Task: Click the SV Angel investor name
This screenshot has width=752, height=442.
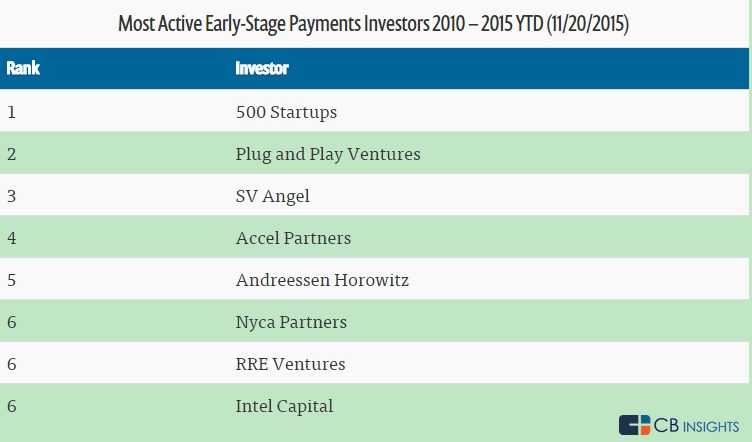Action: pos(272,196)
